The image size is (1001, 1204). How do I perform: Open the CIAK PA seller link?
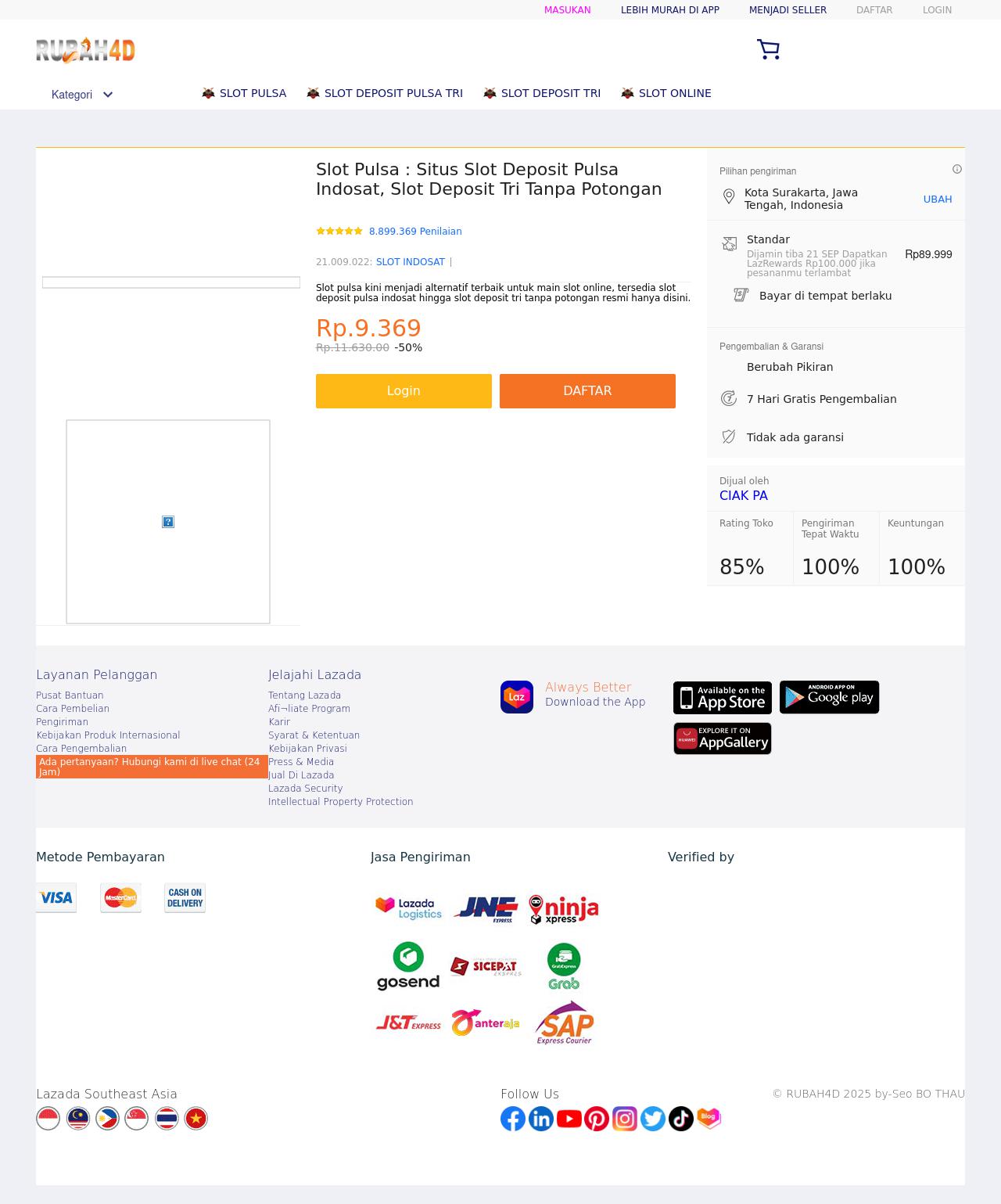click(743, 496)
